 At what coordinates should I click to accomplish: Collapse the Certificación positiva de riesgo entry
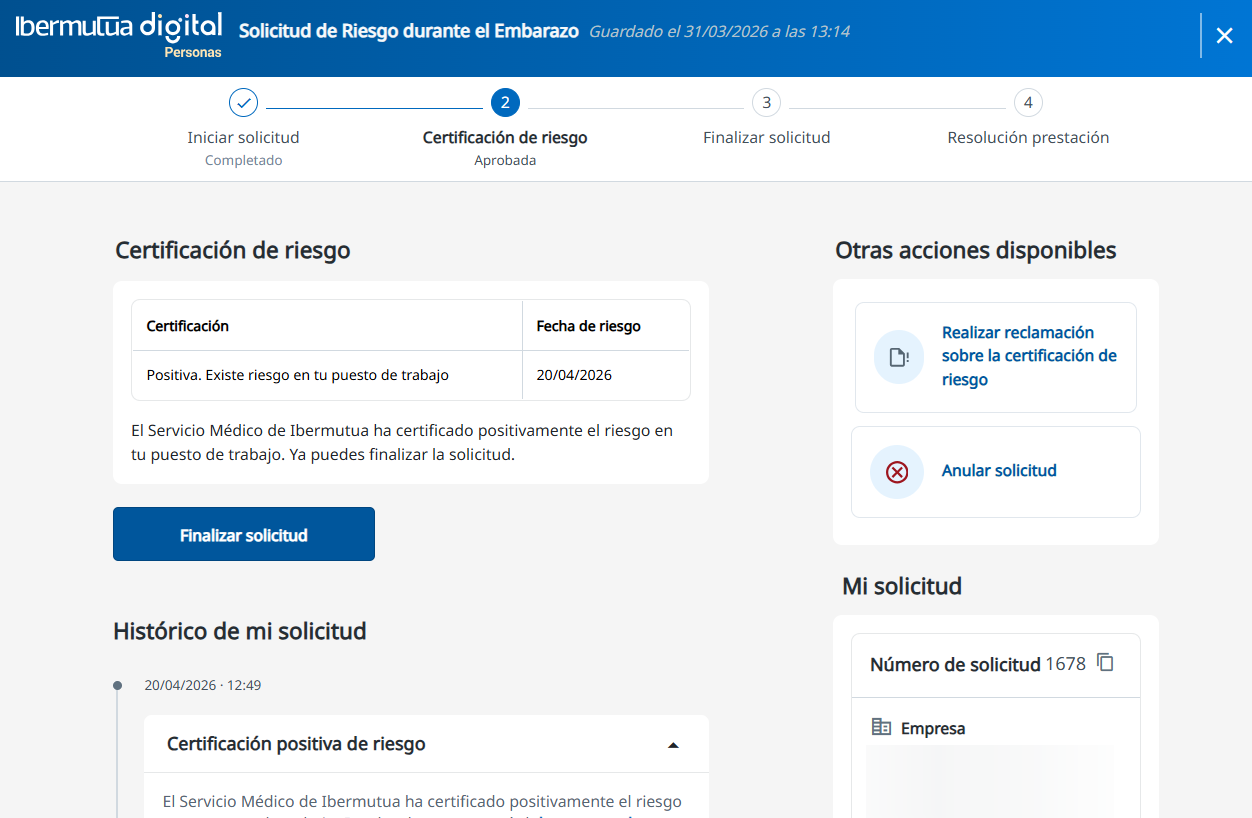673,745
